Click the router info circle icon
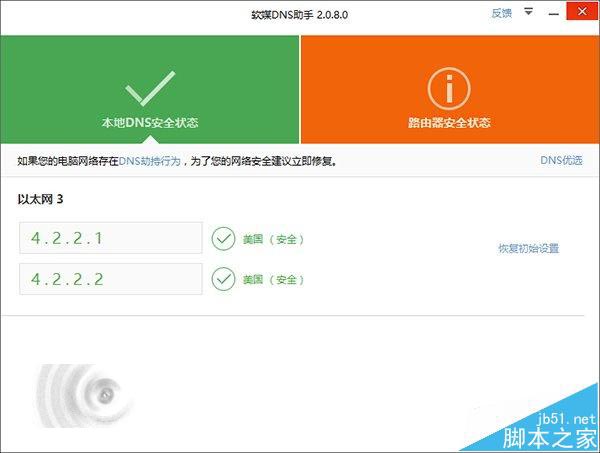Screen dimensions: 600x453 449,89
